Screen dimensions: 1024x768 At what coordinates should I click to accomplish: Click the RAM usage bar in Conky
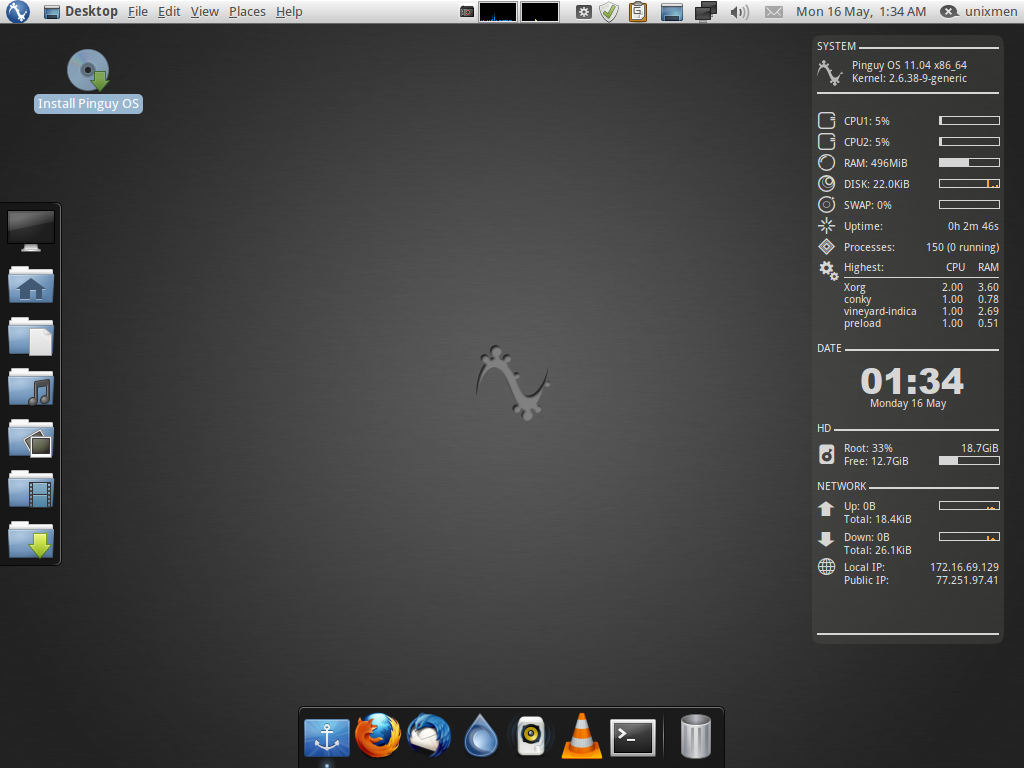969,163
